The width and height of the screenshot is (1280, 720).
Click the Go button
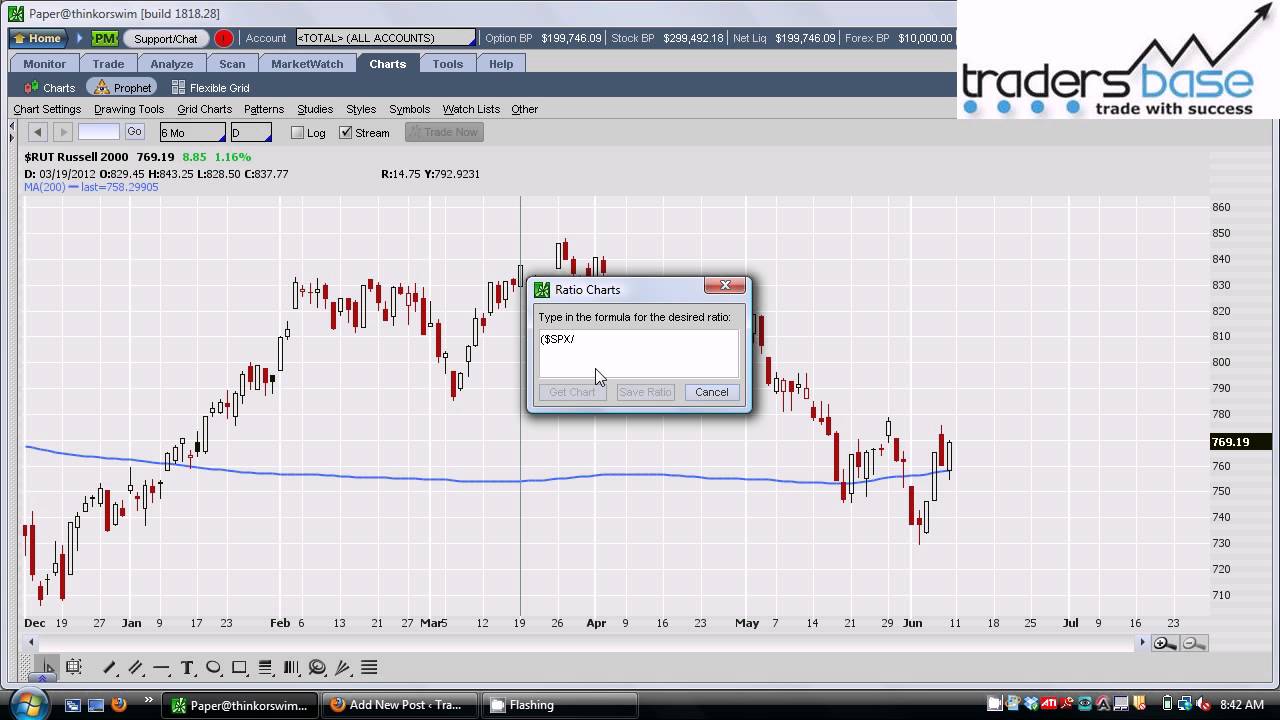coord(134,132)
